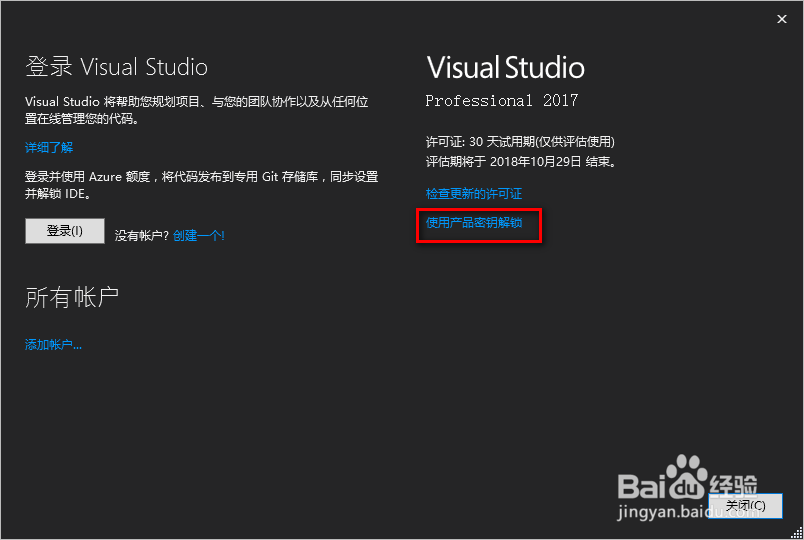Screen dimensions: 804x540
Task: Click the Baidu paw print logo icon
Action: click(x=687, y=477)
